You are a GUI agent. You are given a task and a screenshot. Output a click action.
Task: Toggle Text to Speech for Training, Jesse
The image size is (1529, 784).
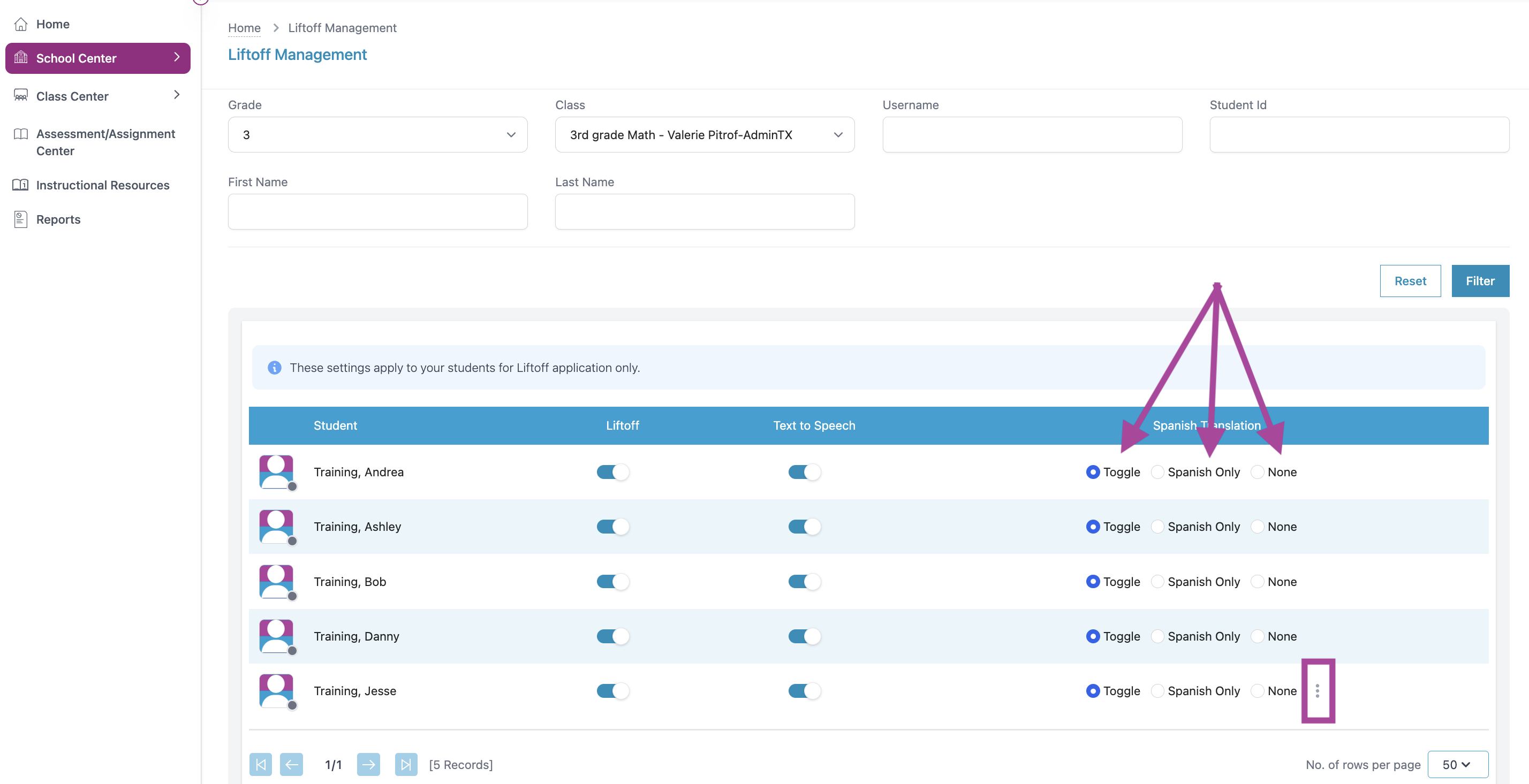pyautogui.click(x=804, y=691)
